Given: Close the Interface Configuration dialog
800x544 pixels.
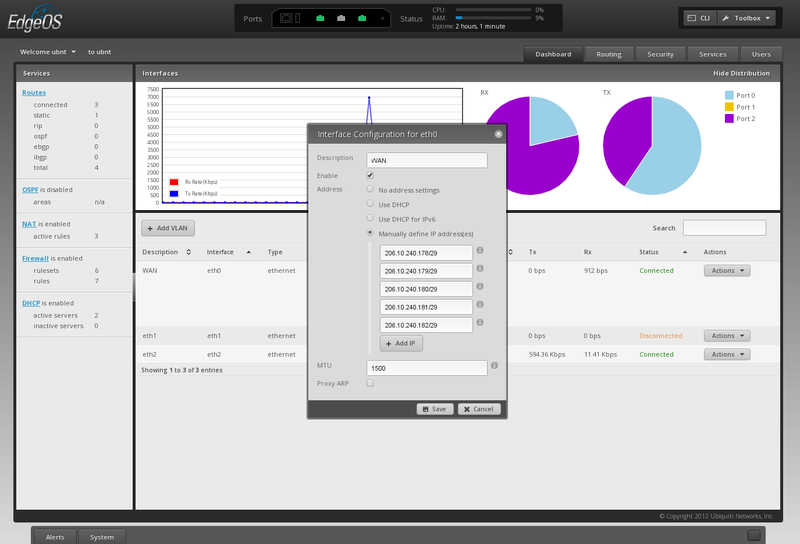Looking at the screenshot, I should 498,133.
